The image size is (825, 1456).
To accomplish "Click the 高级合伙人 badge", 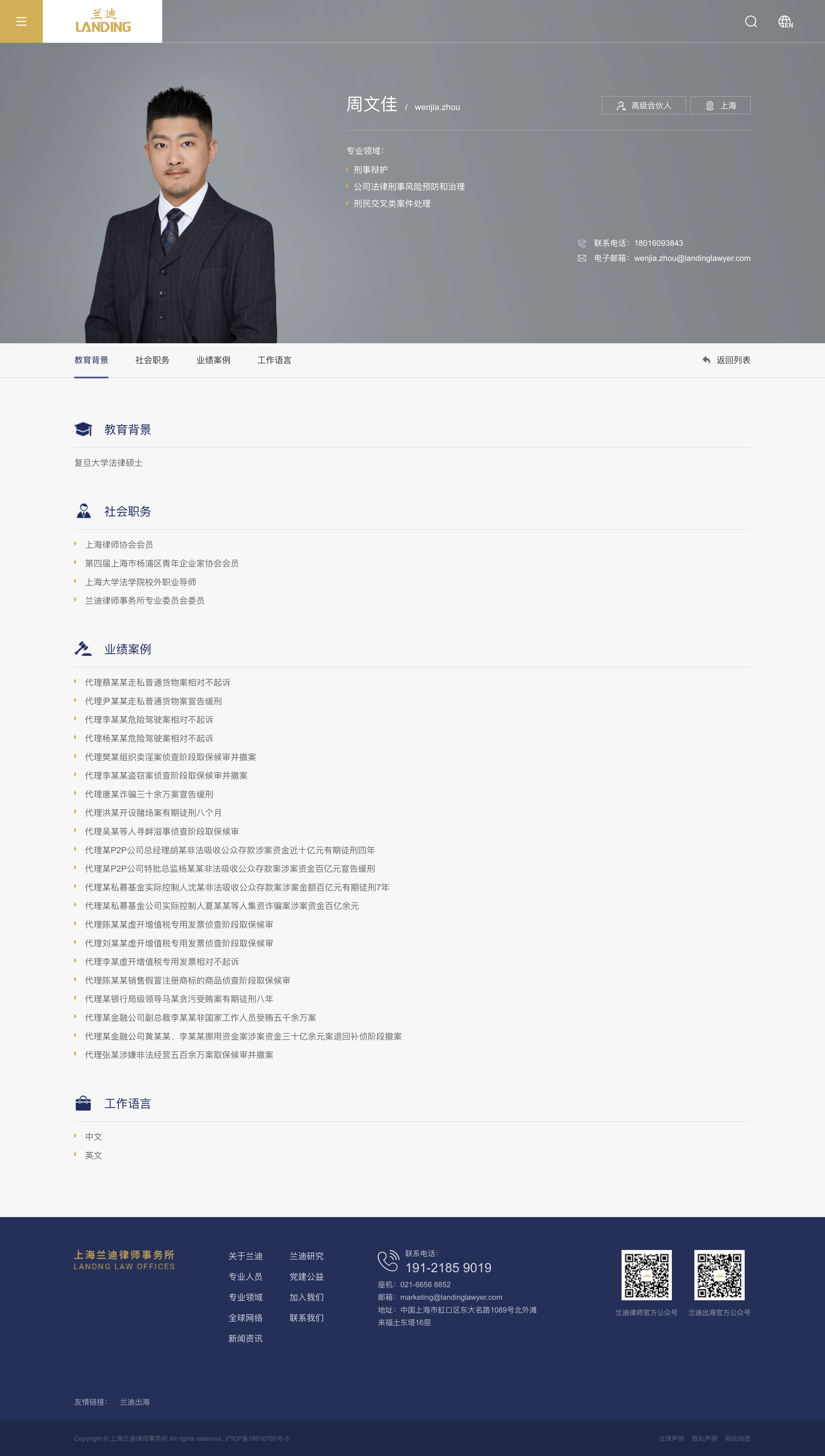I will [x=644, y=105].
